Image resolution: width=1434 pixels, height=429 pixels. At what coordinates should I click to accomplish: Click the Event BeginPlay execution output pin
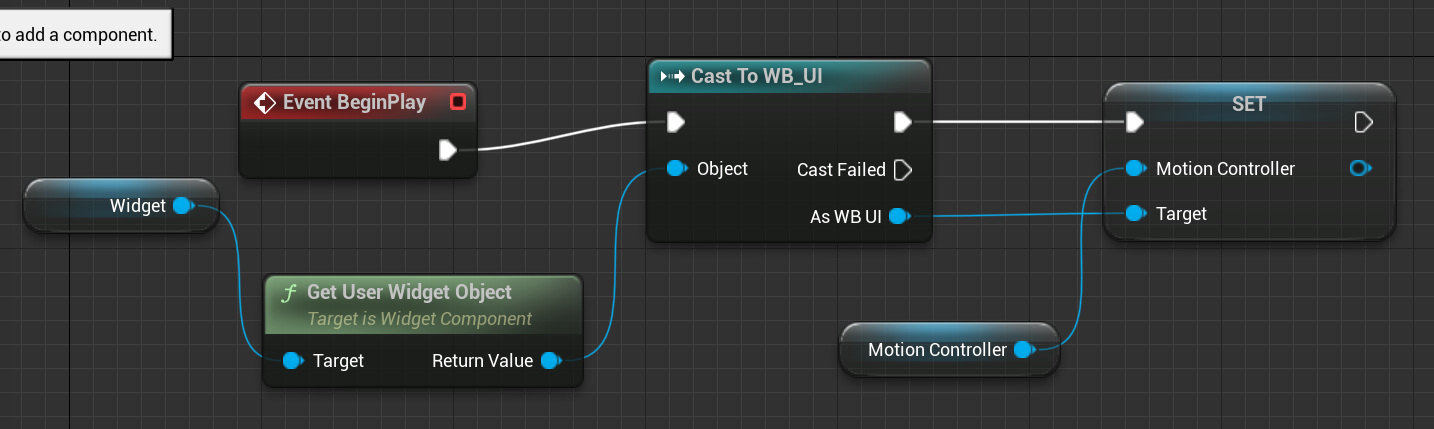447,150
